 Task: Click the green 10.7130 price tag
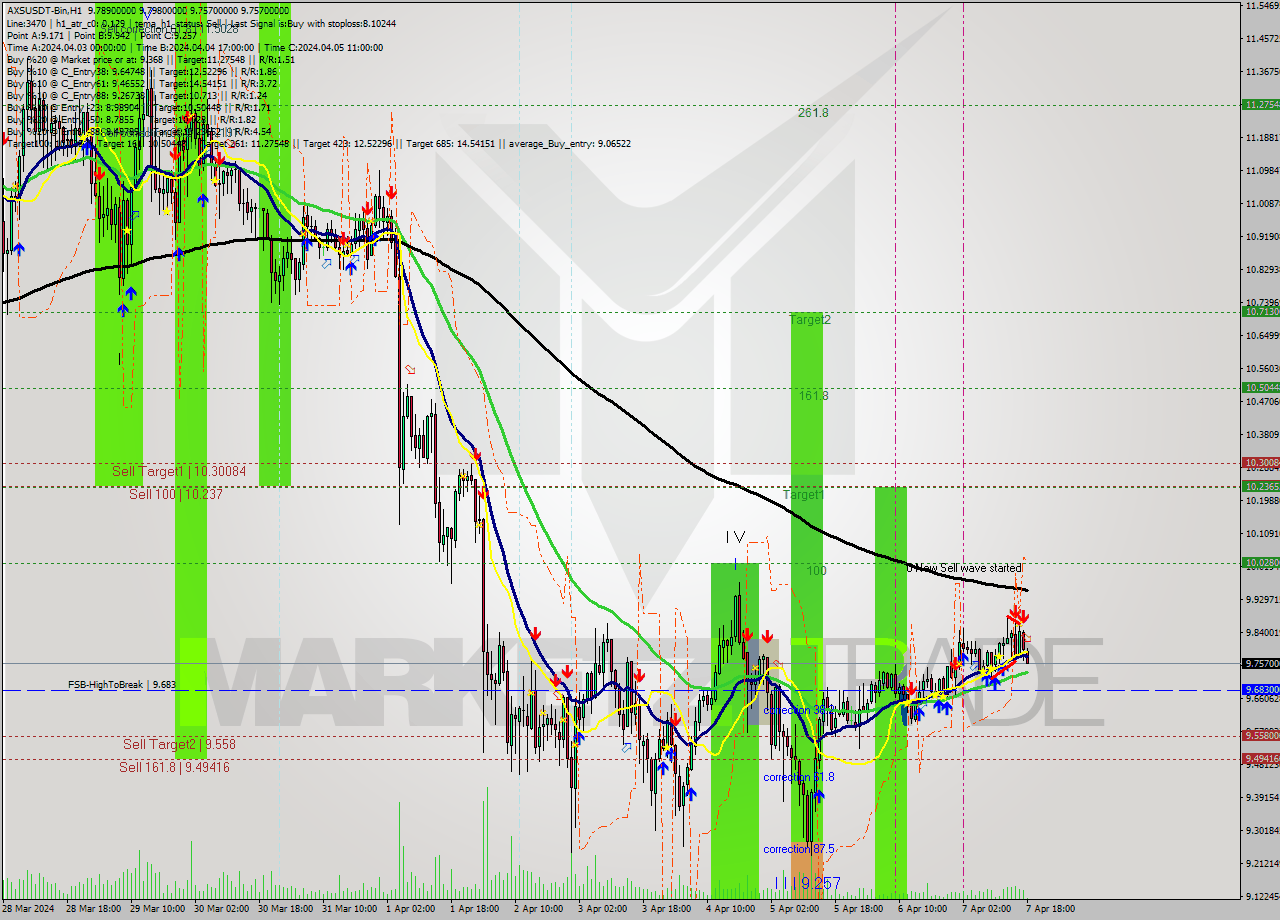(1260, 311)
